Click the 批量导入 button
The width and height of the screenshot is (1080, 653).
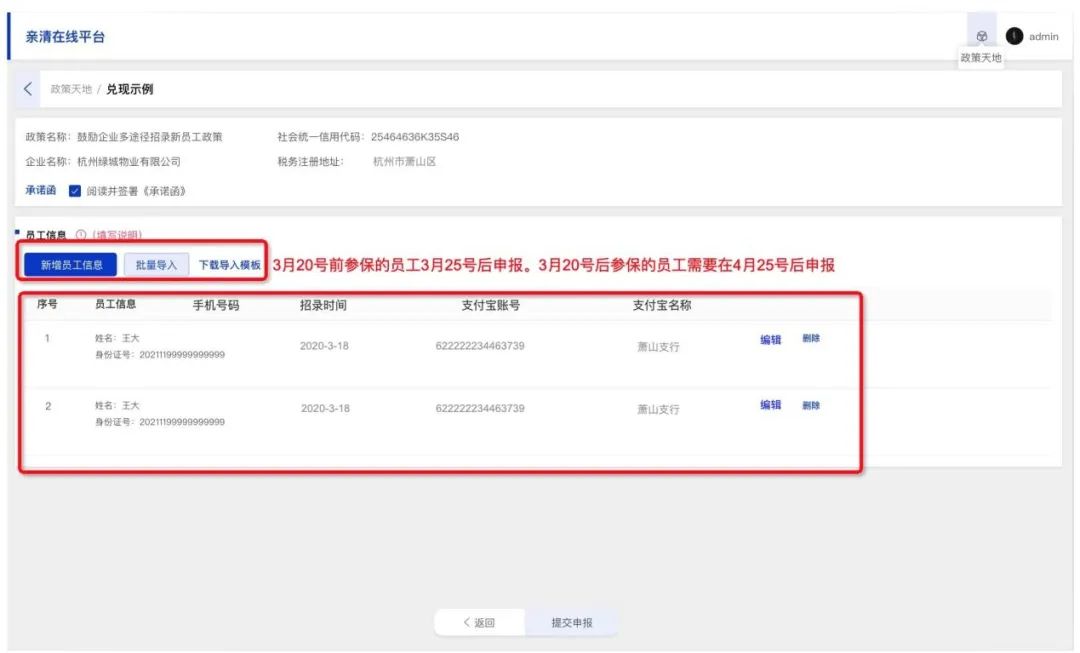(156, 265)
